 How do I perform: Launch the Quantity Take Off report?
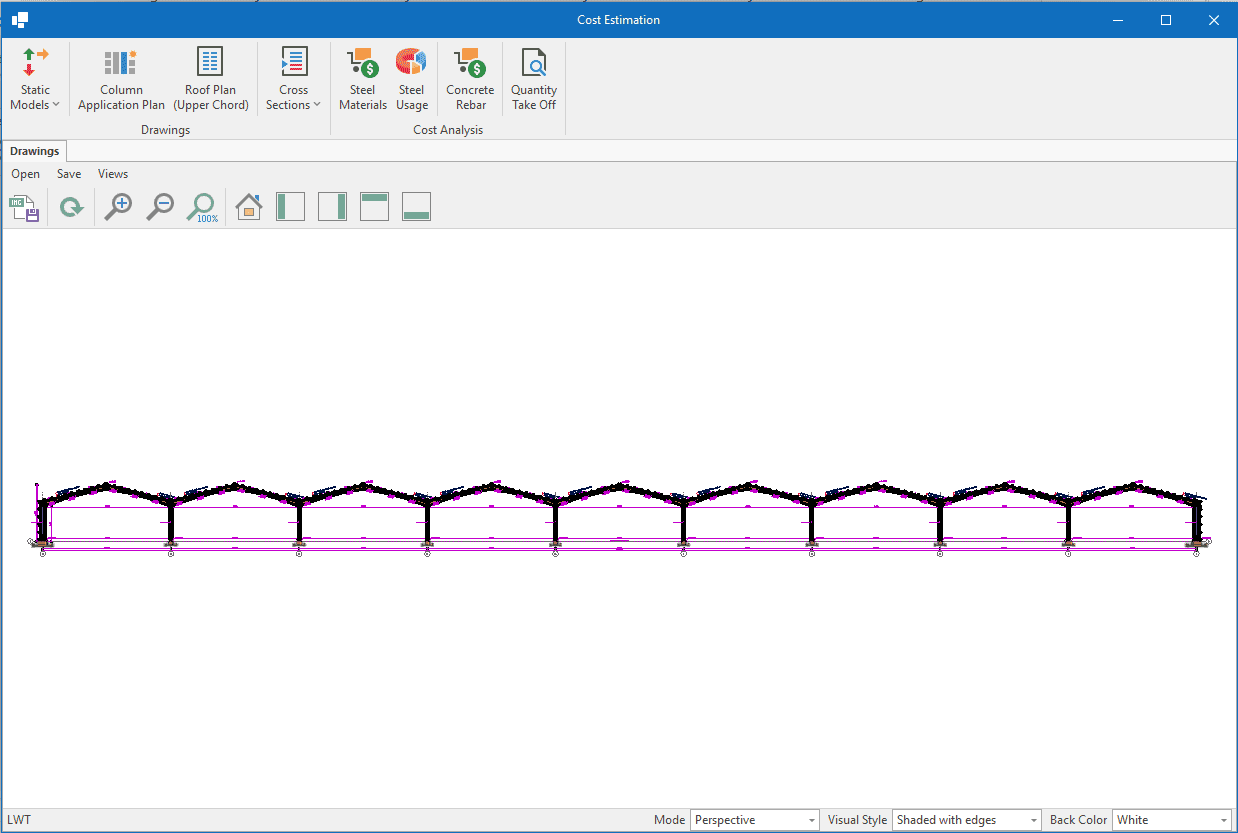(x=534, y=79)
